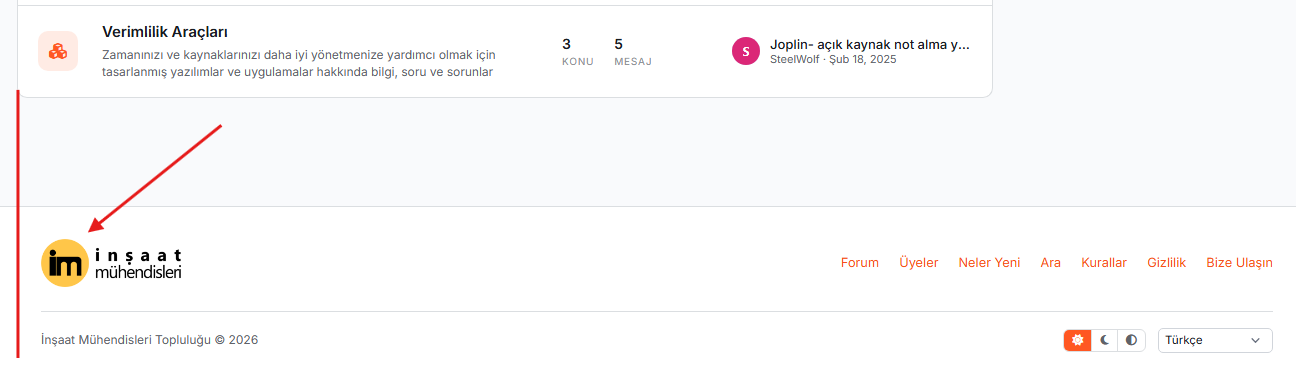
Task: Open the Türkçe language dropdown
Action: 1215,340
